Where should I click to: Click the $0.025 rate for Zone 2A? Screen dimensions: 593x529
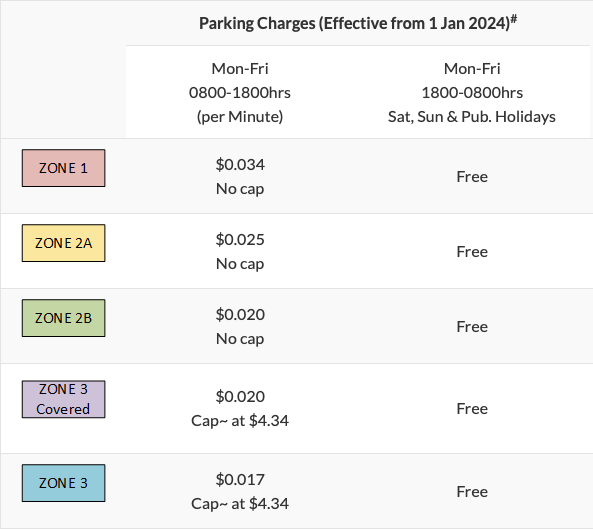(240, 239)
